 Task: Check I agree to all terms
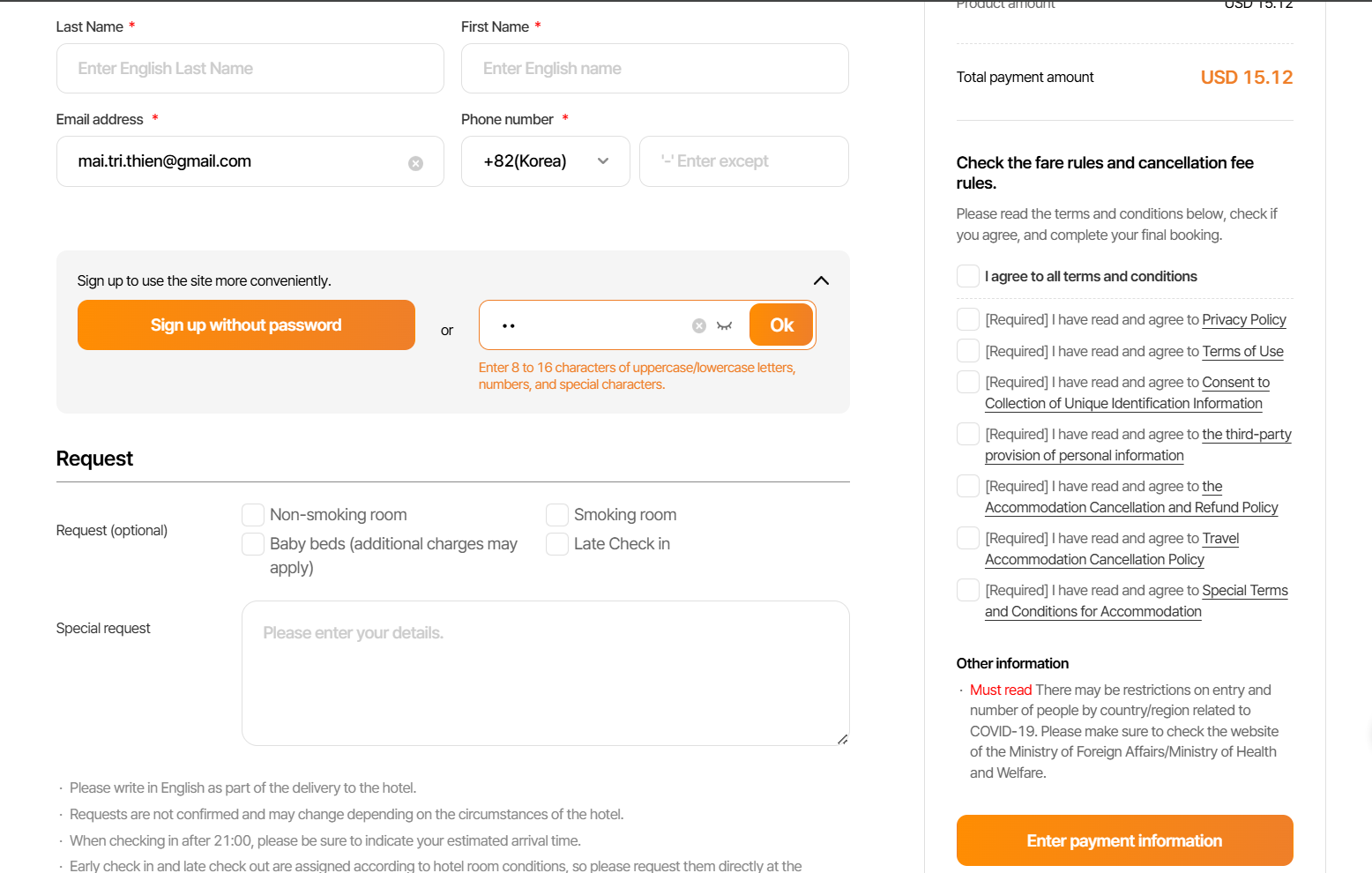(x=968, y=276)
